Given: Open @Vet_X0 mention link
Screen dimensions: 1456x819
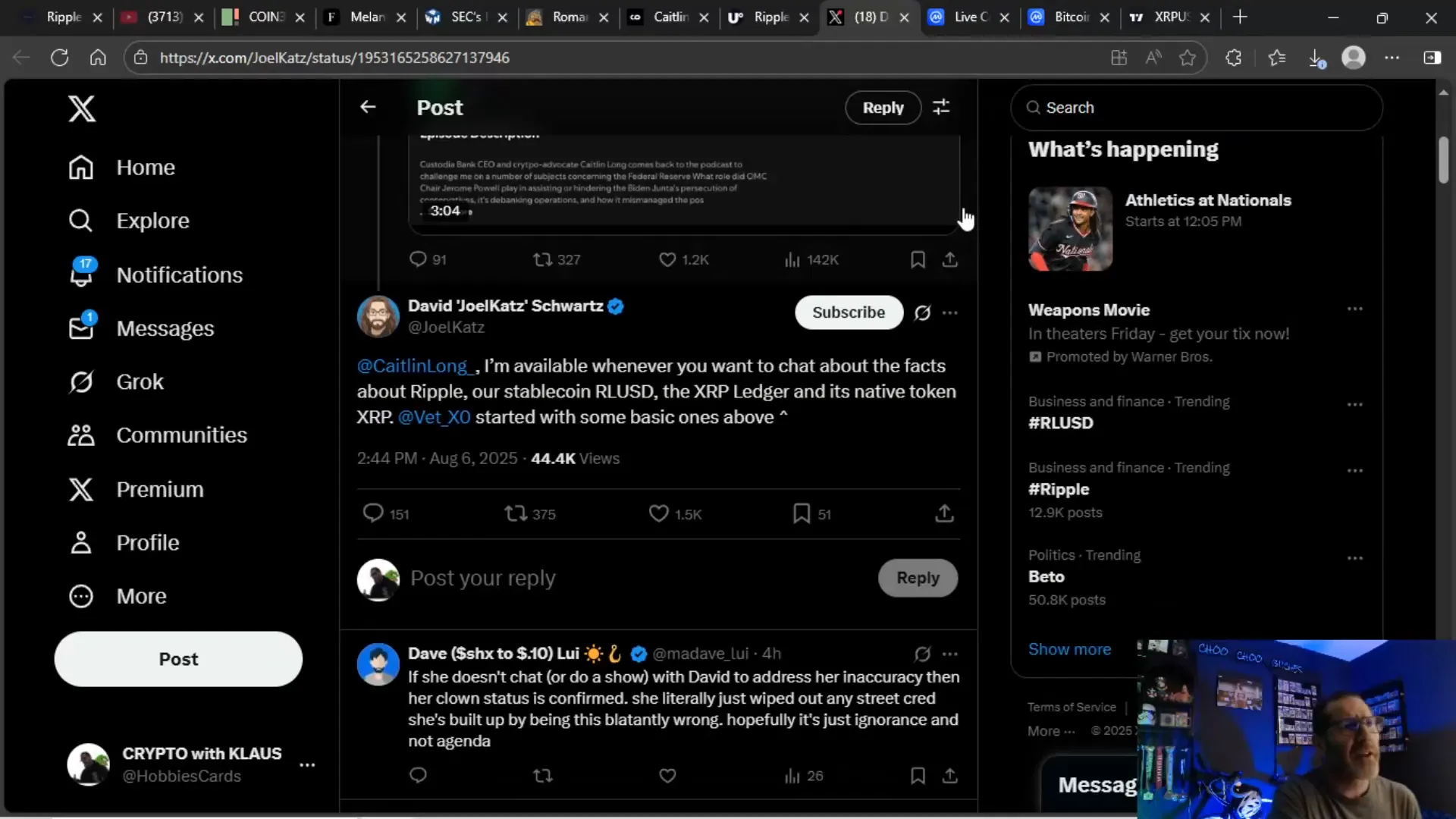Looking at the screenshot, I should coord(434,417).
